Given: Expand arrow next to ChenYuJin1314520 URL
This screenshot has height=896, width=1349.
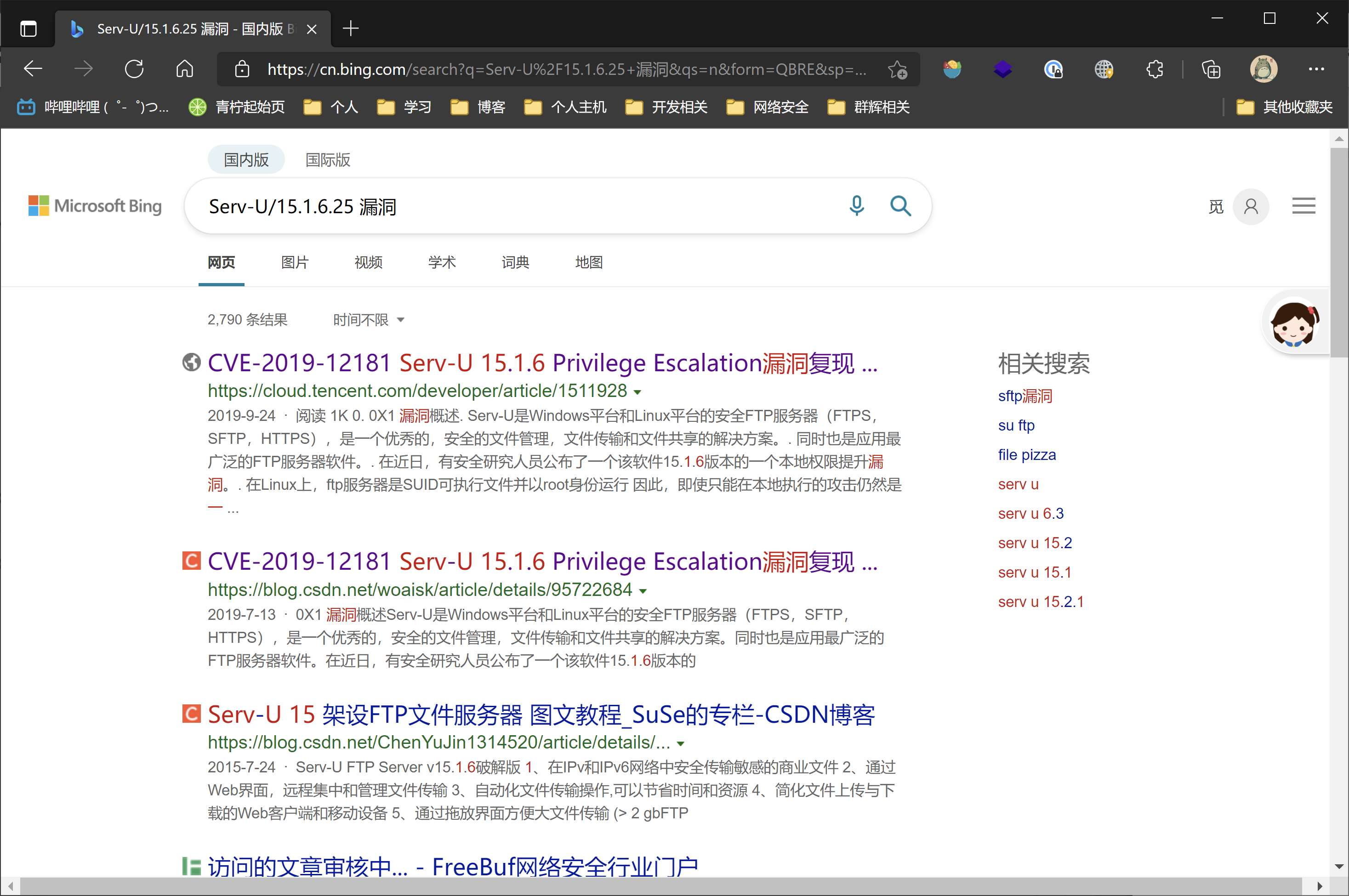Looking at the screenshot, I should (x=681, y=743).
